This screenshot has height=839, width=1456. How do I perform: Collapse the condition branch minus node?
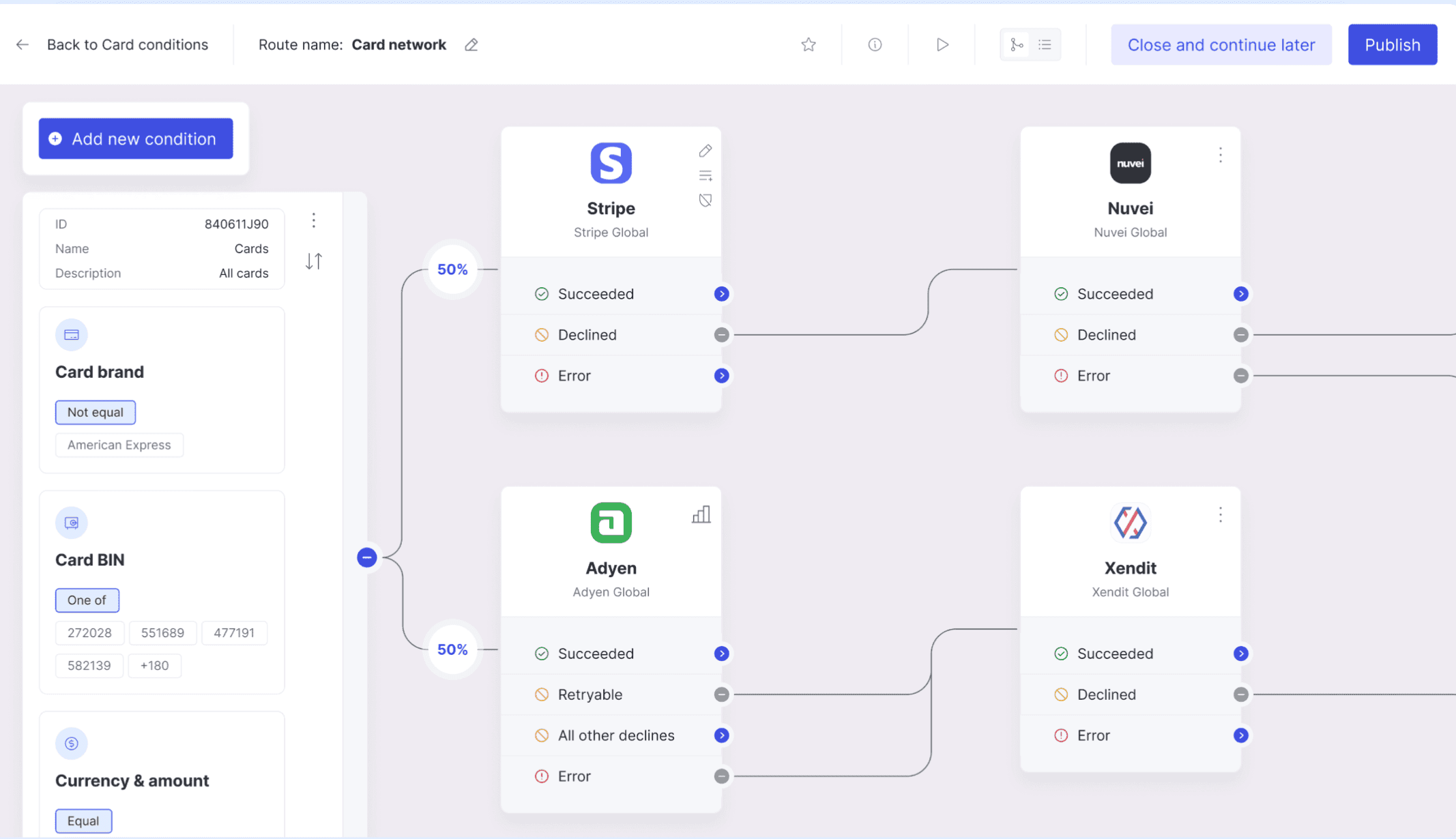click(x=367, y=558)
